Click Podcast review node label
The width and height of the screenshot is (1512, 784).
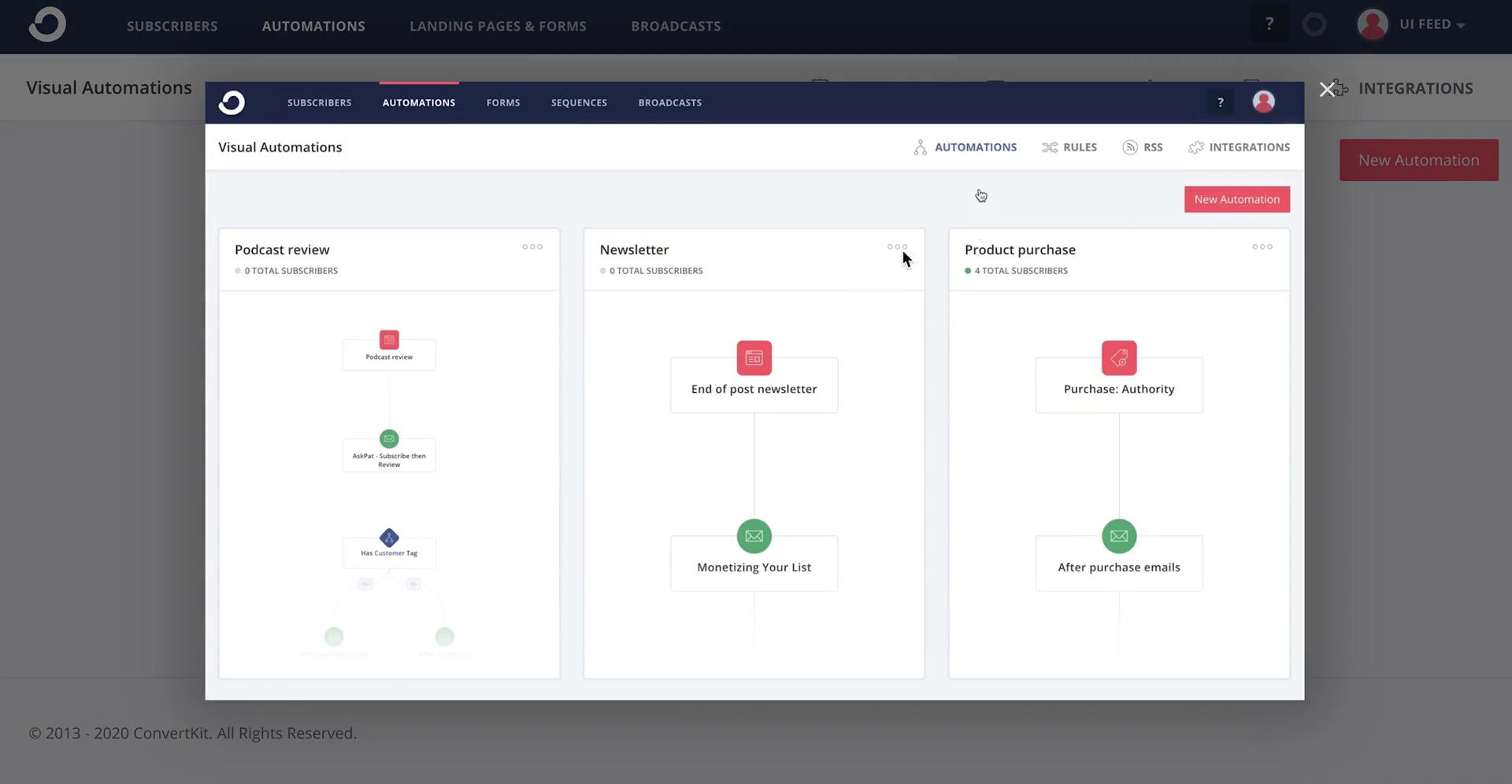[x=389, y=357]
